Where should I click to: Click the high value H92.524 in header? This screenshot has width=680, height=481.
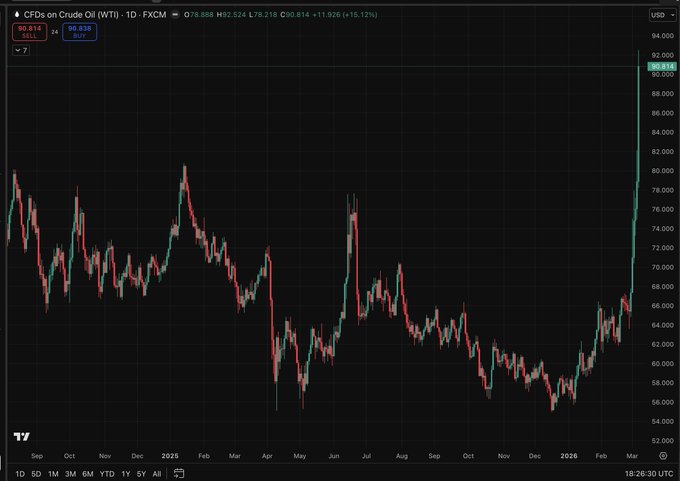pos(231,15)
